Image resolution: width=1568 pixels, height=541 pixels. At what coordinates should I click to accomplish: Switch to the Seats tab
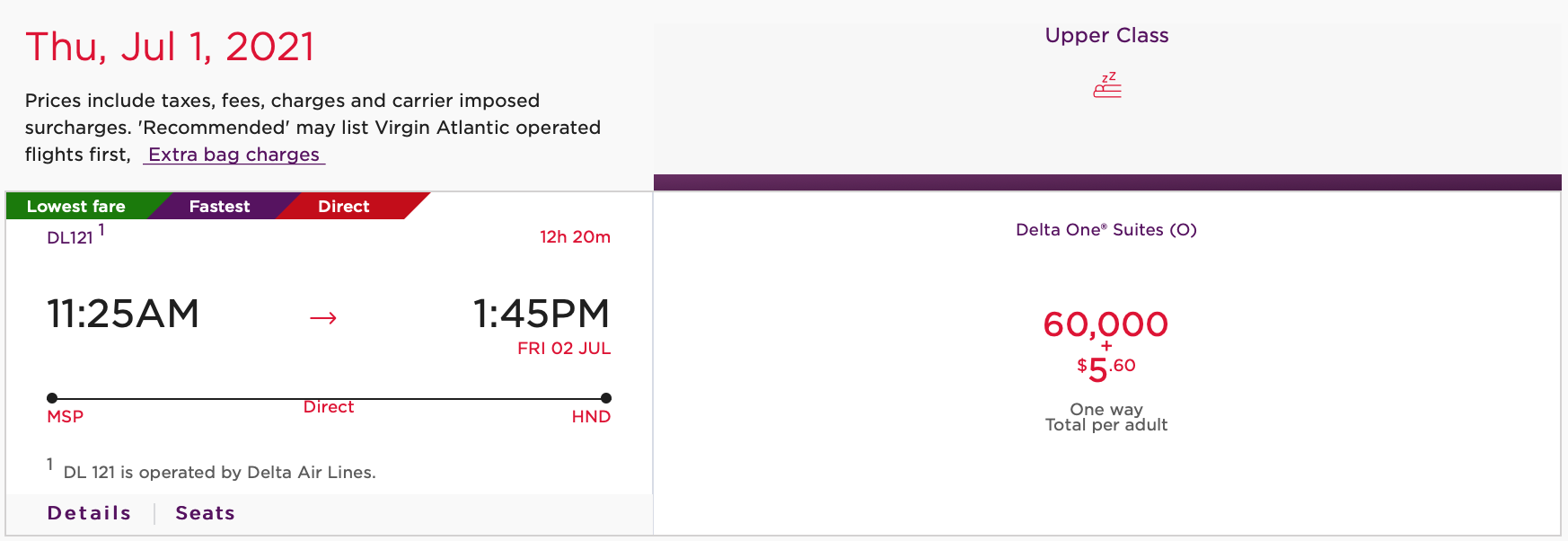[205, 512]
